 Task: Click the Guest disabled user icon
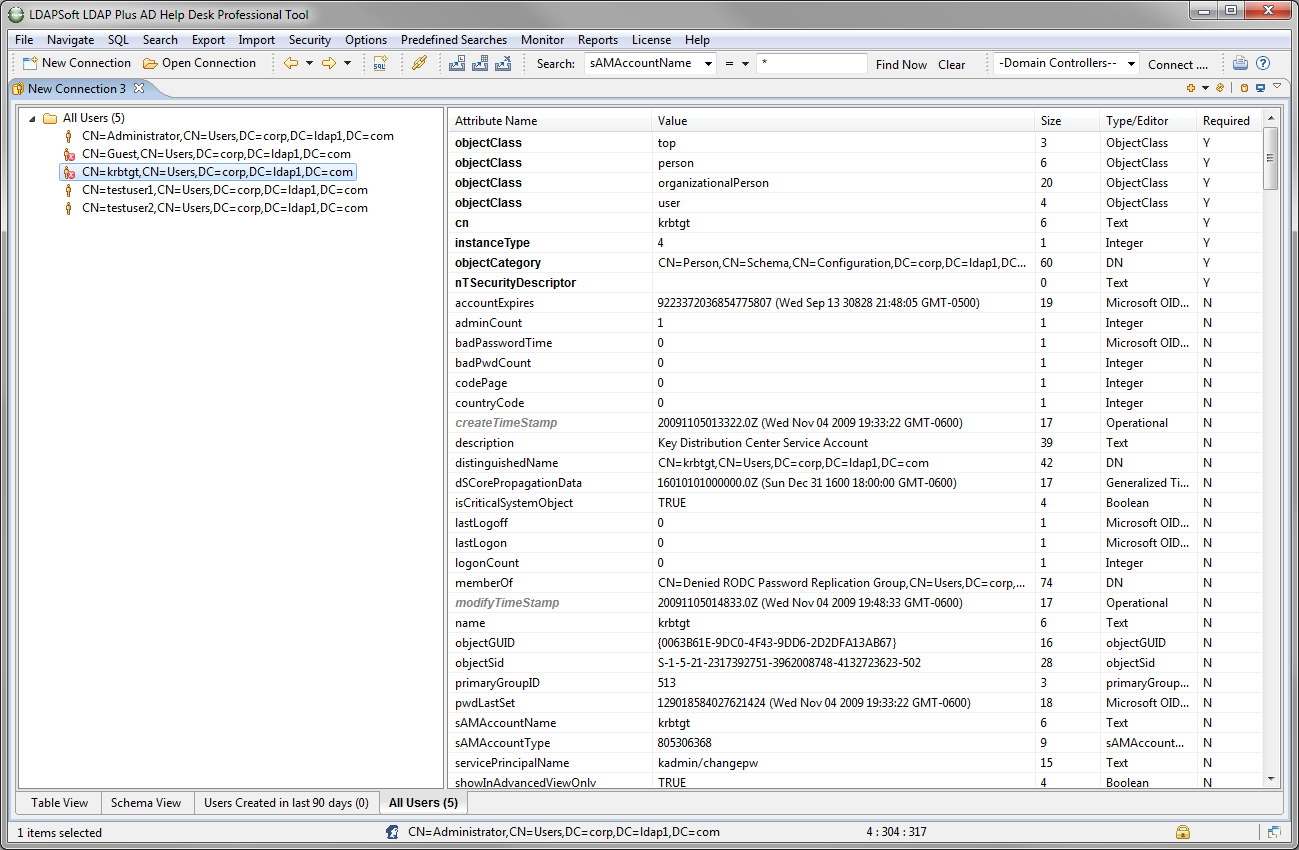(69, 155)
